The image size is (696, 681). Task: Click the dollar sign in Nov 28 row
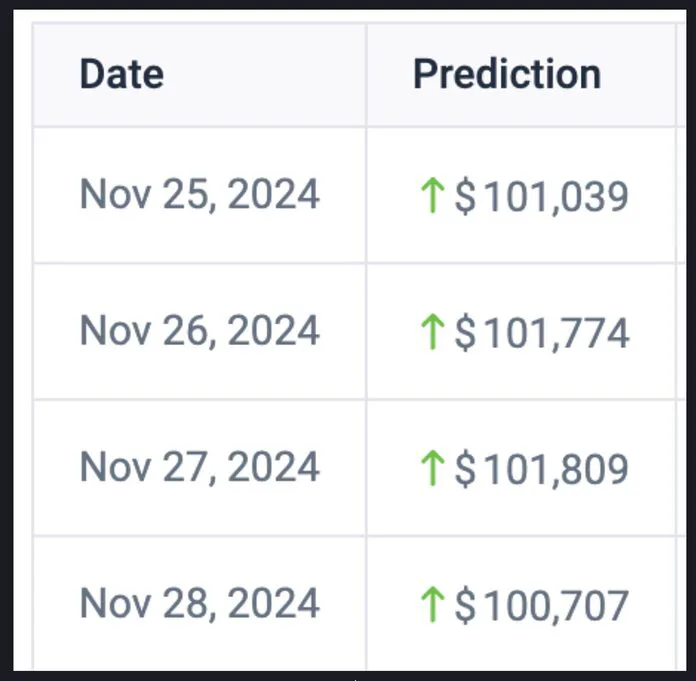pos(465,605)
